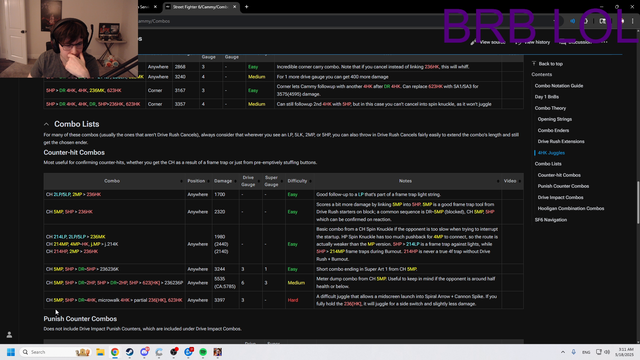Open Combo Theory in the contents sidebar
Viewport: 640px width, 360px height.
point(550,108)
